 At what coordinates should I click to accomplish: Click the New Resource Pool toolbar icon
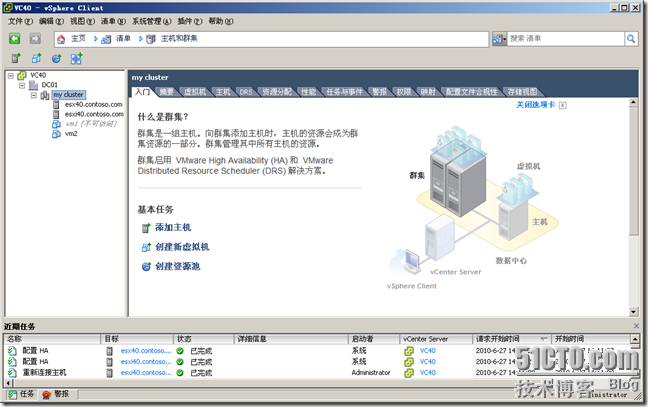click(56, 59)
